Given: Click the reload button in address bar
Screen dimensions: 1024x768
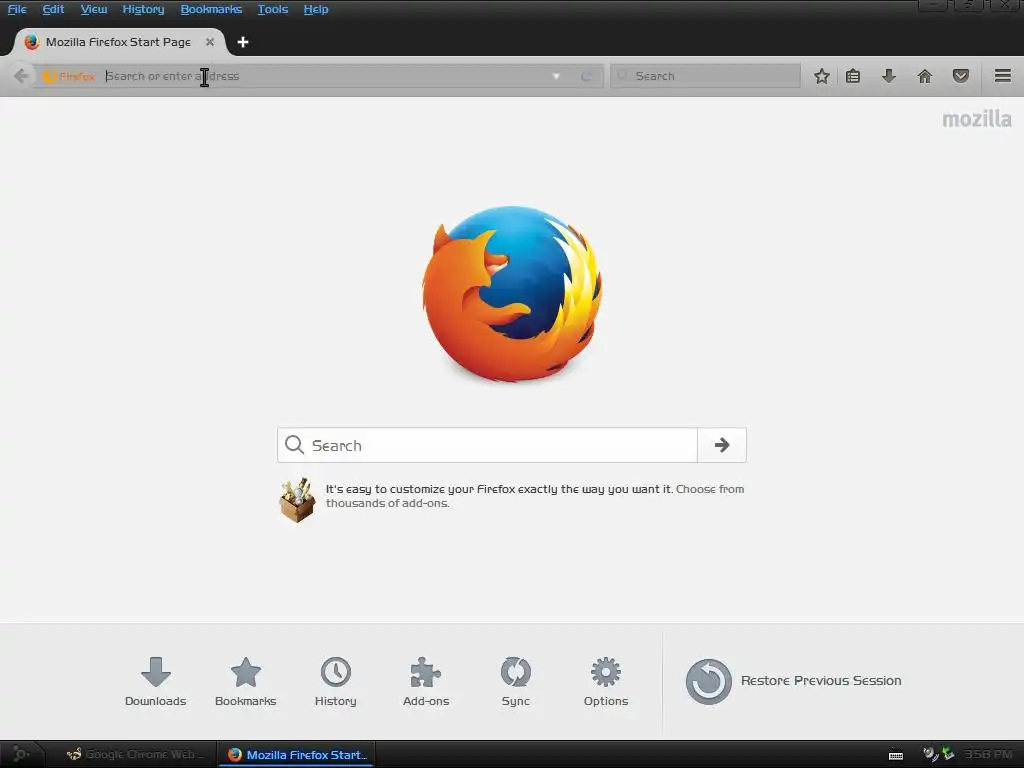Looking at the screenshot, I should [587, 76].
